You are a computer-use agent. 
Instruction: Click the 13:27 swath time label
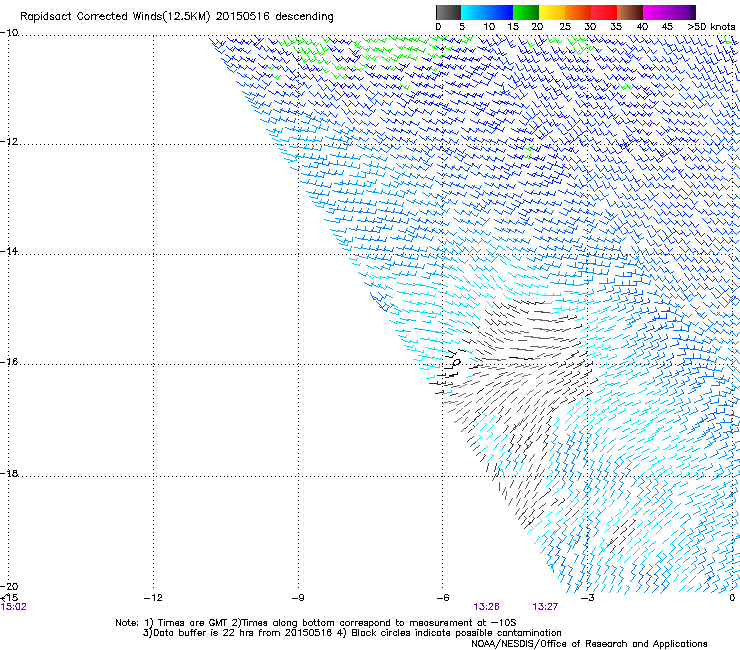(545, 607)
